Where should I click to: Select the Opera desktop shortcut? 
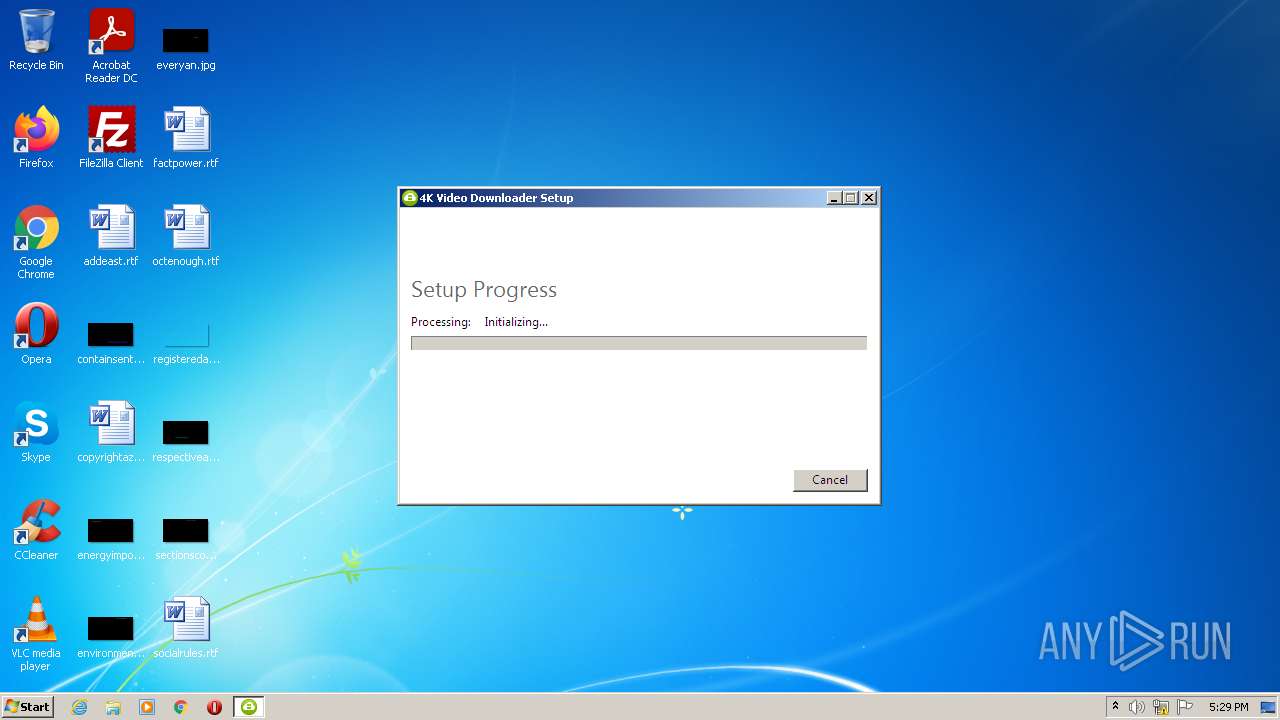point(36,334)
